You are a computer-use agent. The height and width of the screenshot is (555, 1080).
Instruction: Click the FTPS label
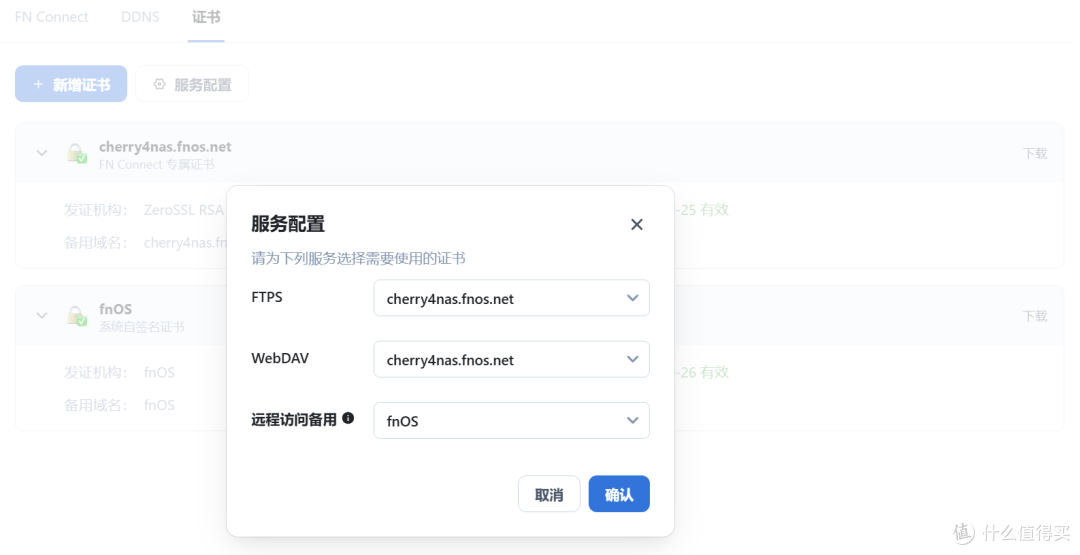point(267,297)
